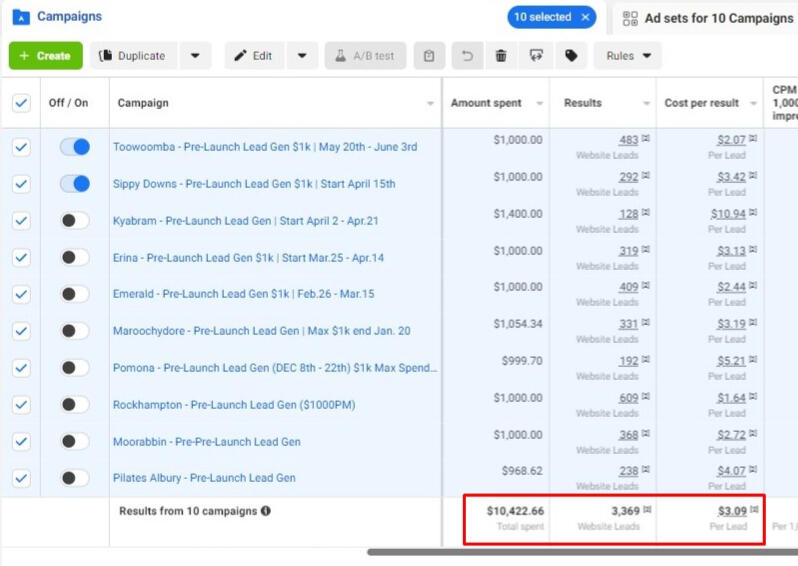This screenshot has height=566, width=798.
Task: Open the Emerald Pre-Launch Lead Gen campaign
Action: pyautogui.click(x=243, y=294)
